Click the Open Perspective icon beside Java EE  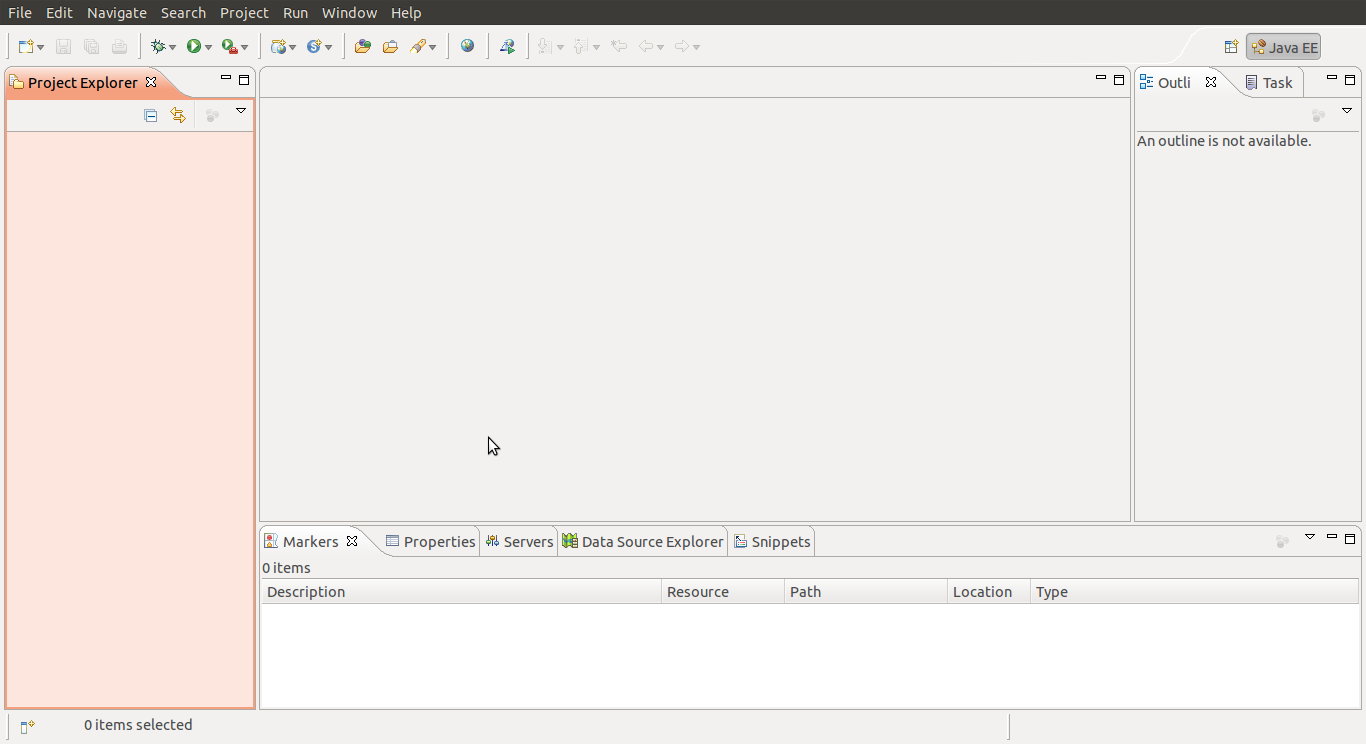pos(1231,46)
